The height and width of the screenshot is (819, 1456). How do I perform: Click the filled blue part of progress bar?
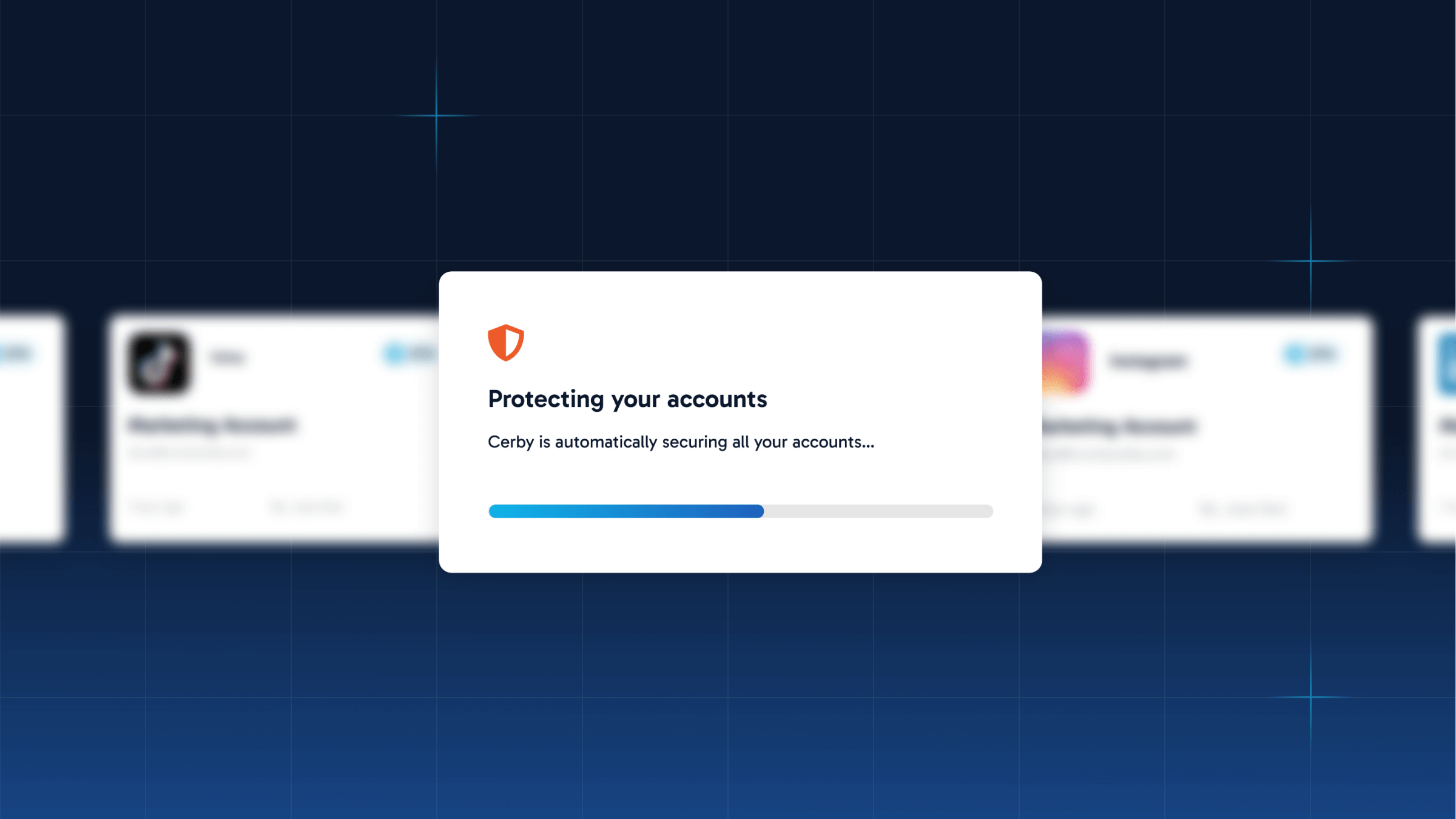pyautogui.click(x=626, y=511)
